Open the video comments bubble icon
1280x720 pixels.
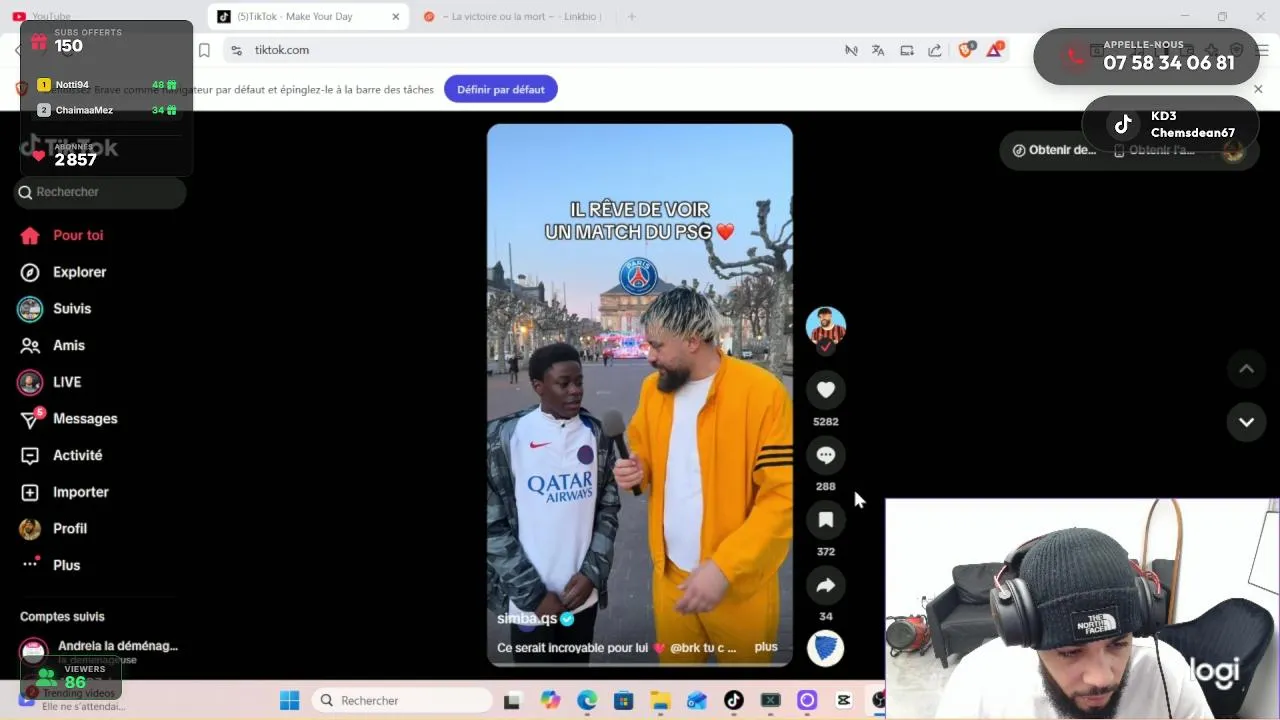coord(825,455)
